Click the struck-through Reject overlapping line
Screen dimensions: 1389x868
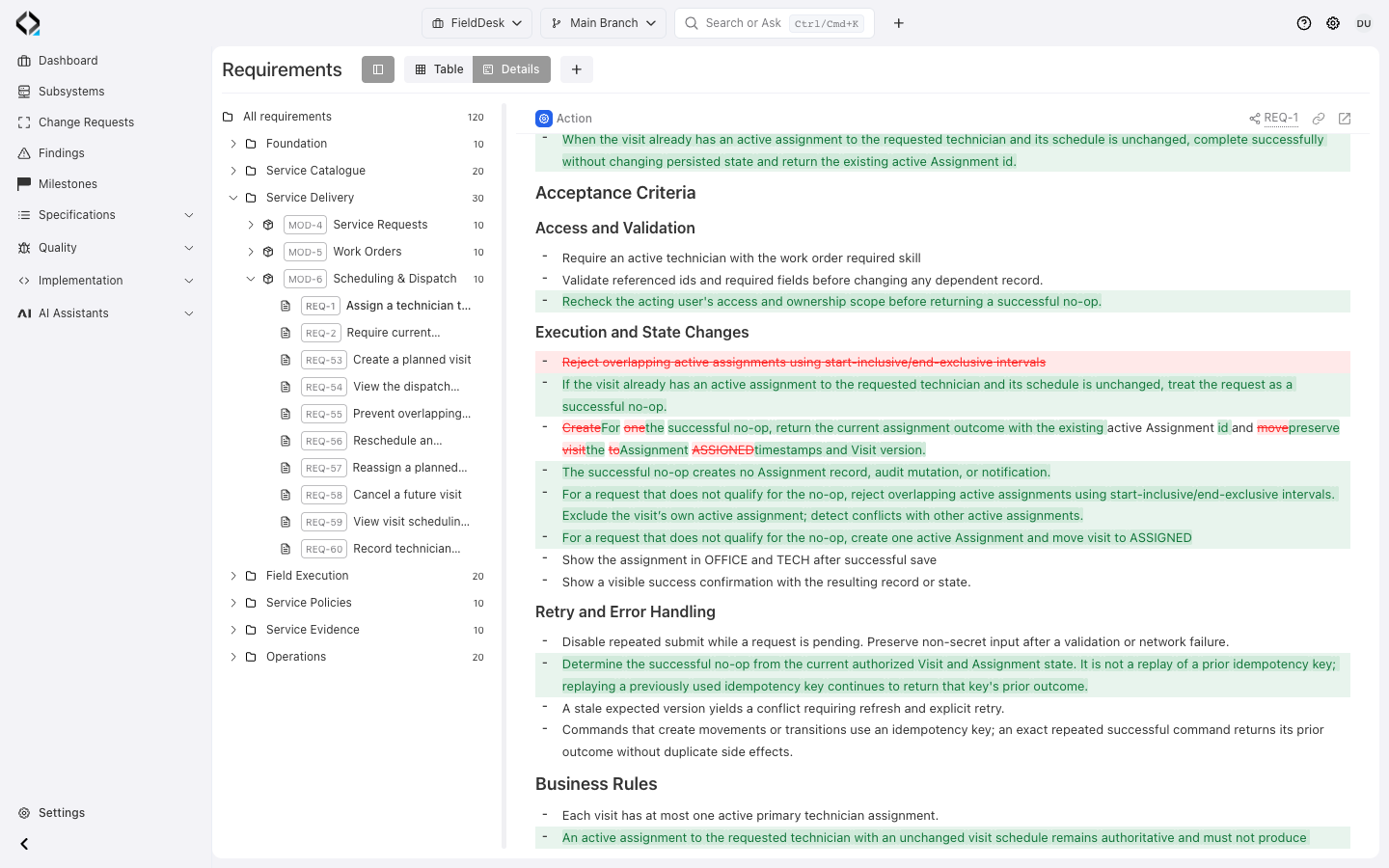point(803,363)
